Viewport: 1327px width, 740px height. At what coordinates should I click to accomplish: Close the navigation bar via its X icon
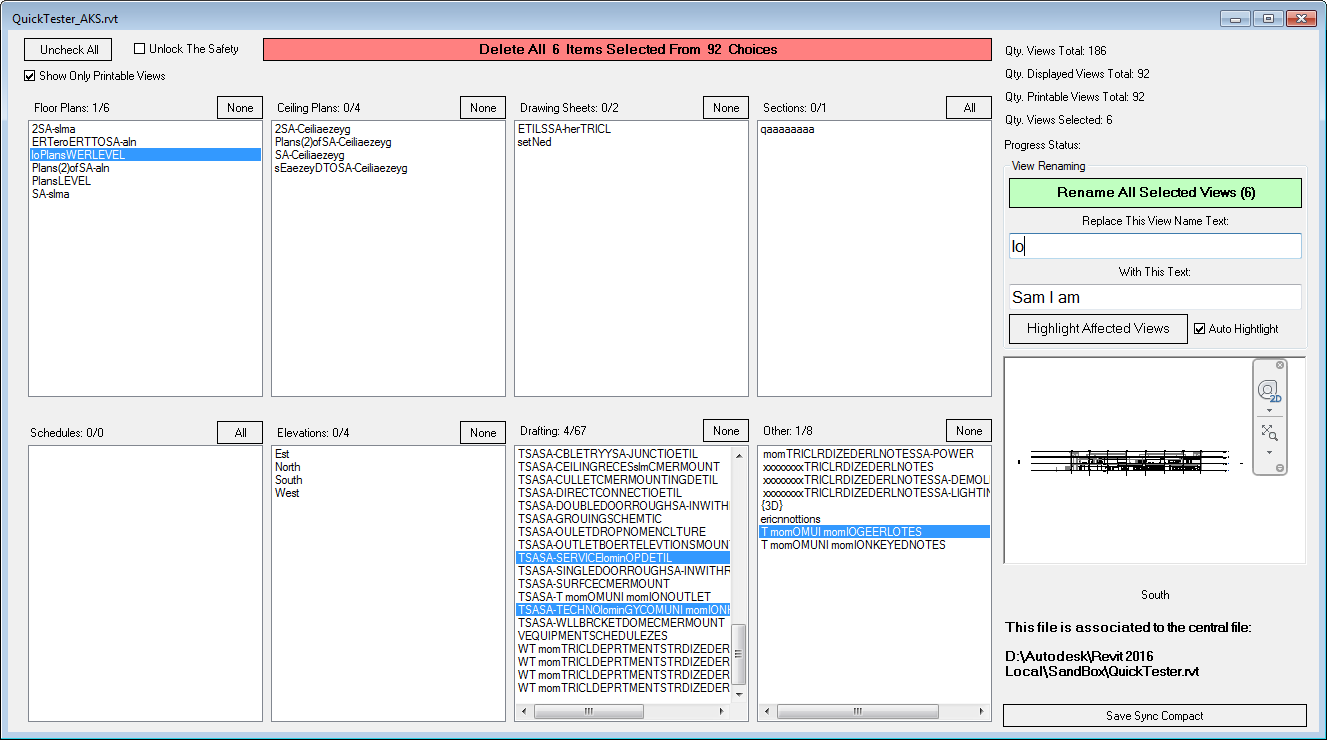(1280, 365)
